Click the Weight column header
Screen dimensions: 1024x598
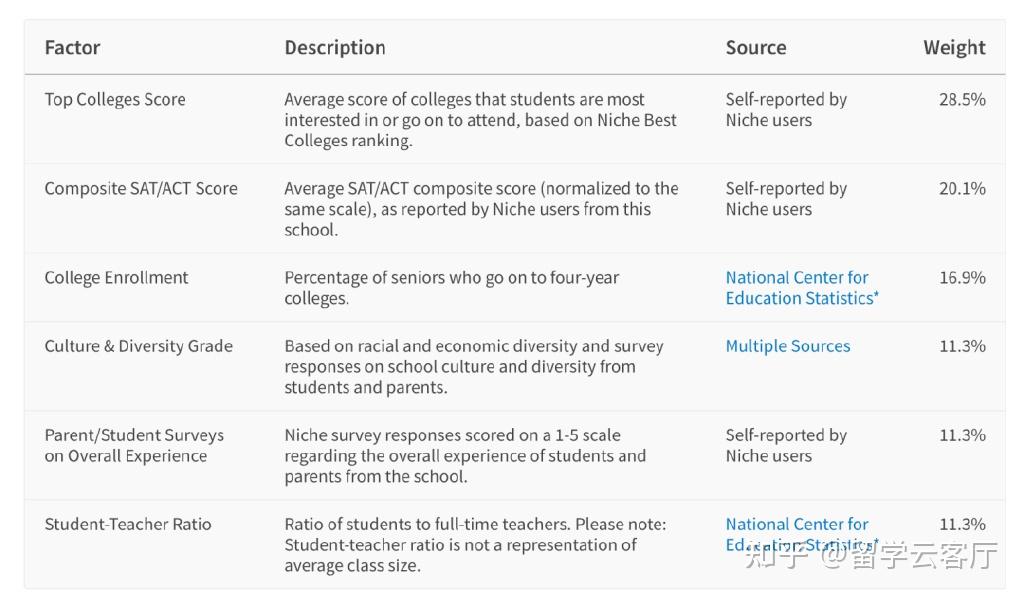953,48
